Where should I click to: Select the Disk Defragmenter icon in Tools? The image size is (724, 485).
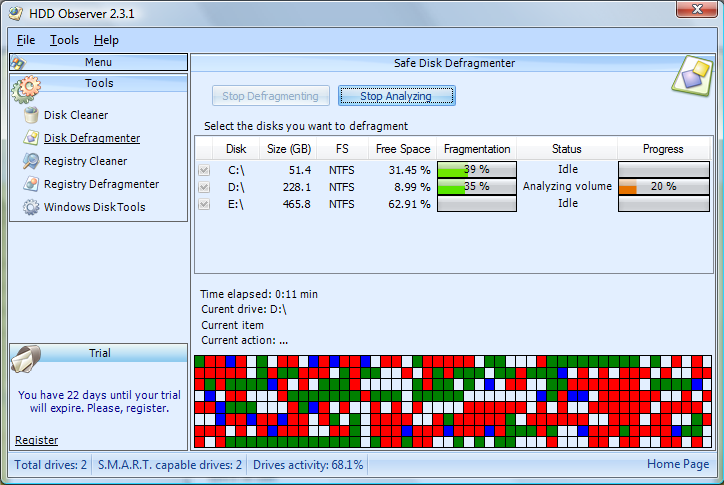(x=31, y=138)
